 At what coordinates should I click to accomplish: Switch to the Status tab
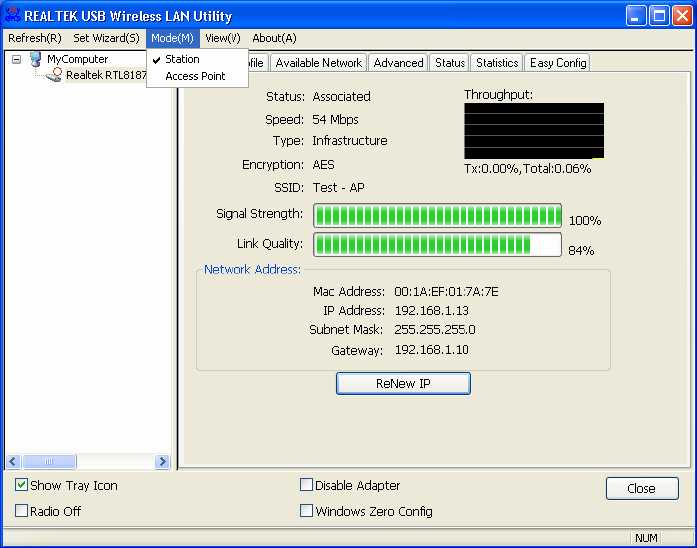coord(450,63)
